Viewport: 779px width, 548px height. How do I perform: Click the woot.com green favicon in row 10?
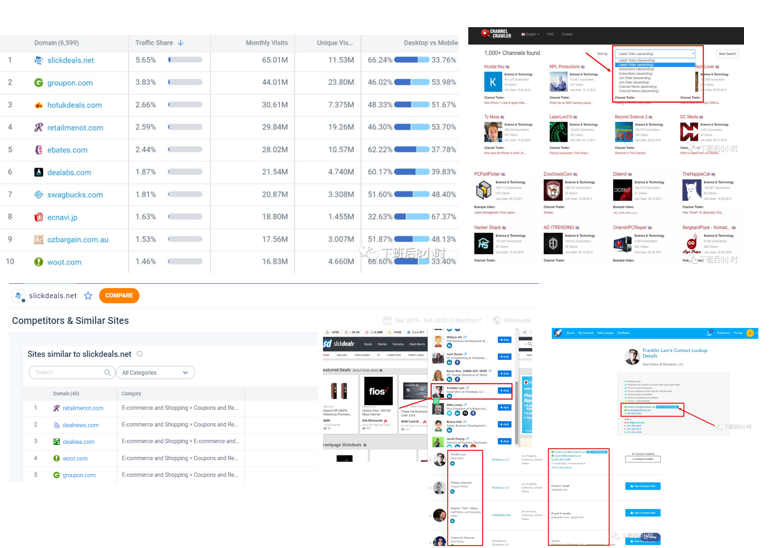click(38, 262)
